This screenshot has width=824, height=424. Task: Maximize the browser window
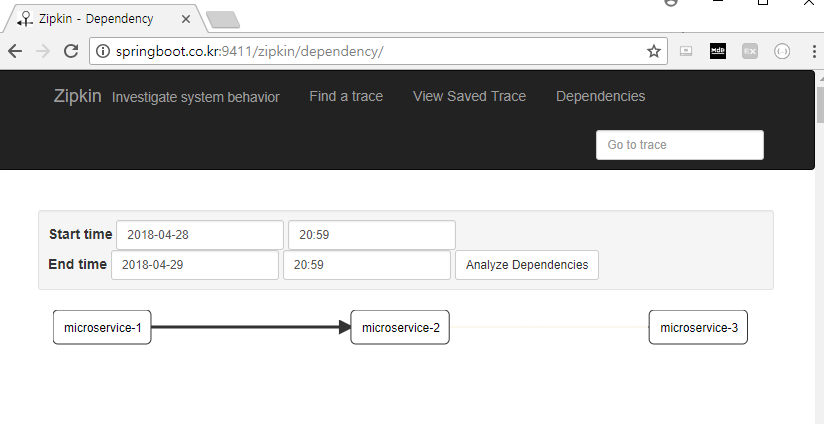pyautogui.click(x=763, y=2)
